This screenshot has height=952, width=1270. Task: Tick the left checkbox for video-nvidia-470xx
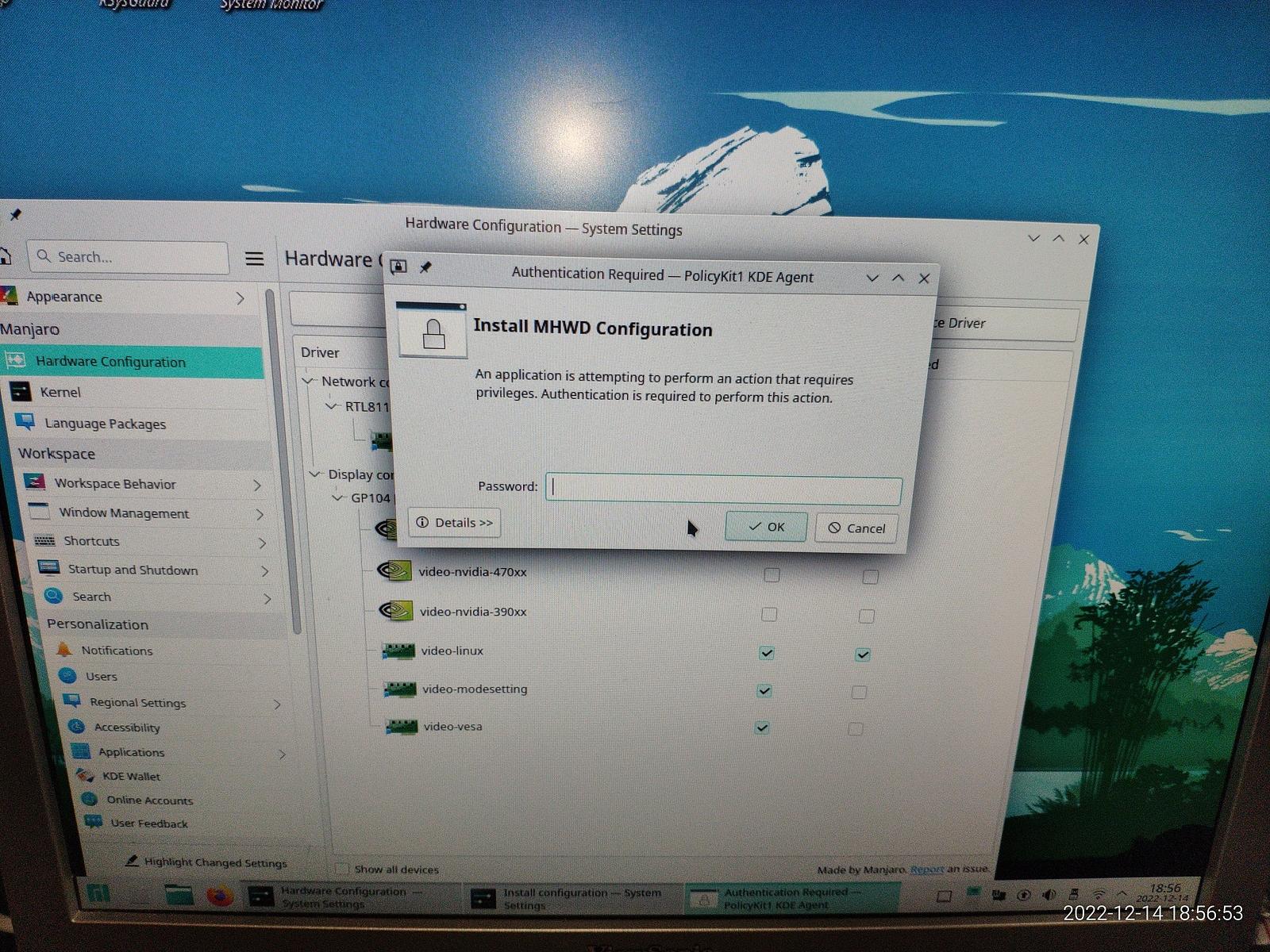[772, 574]
